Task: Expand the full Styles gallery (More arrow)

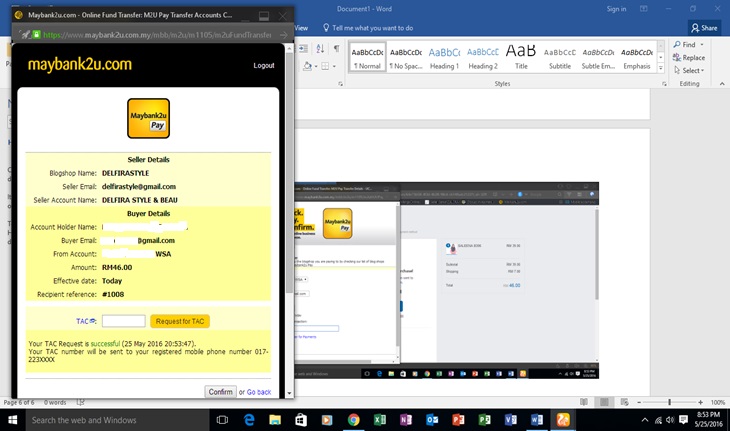Action: tap(661, 68)
